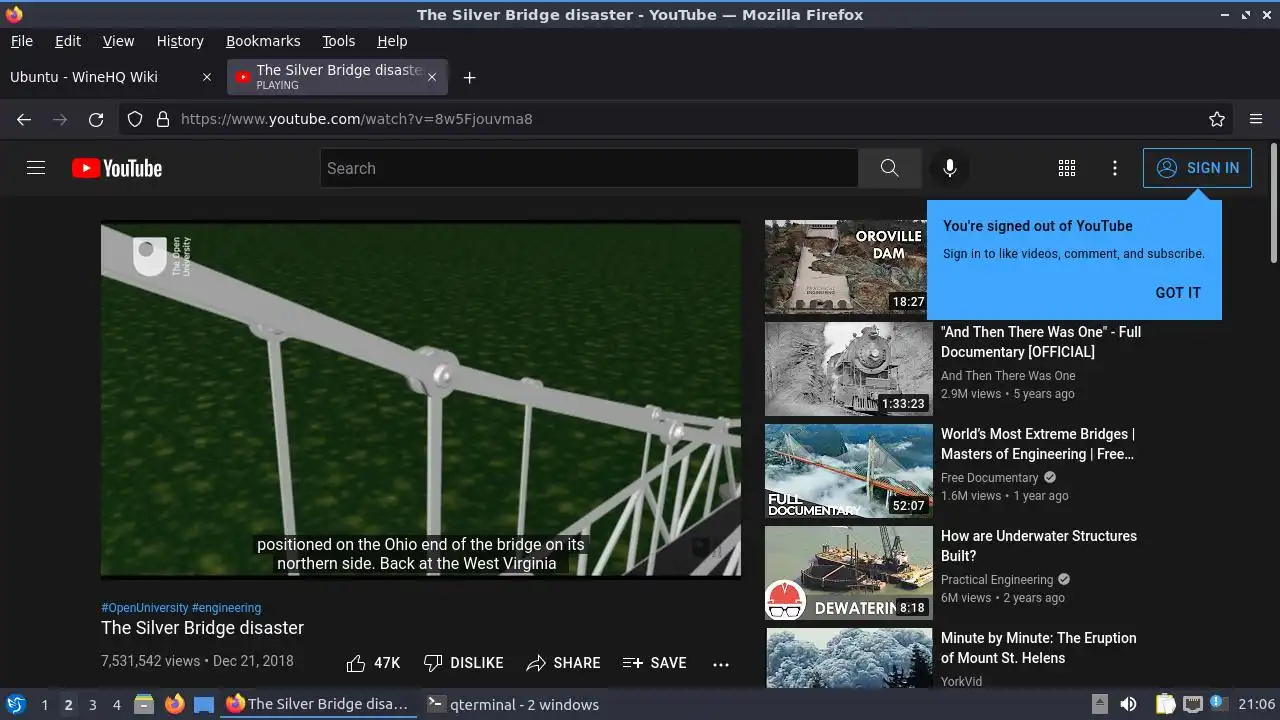Image resolution: width=1280 pixels, height=720 pixels.
Task: Dismiss popup with GOT IT
Action: [1178, 293]
